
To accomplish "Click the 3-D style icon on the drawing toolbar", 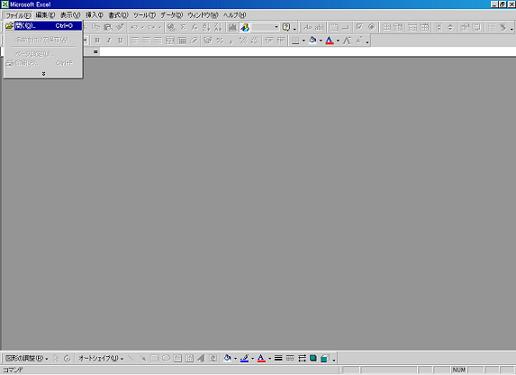I will point(324,358).
